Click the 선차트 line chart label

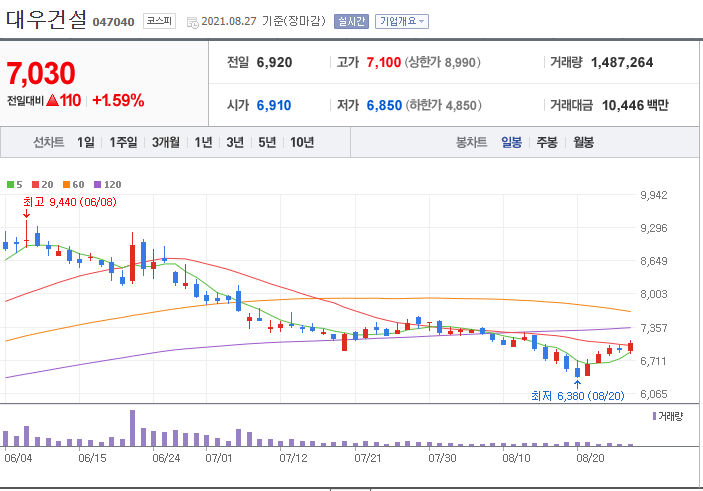pos(48,142)
